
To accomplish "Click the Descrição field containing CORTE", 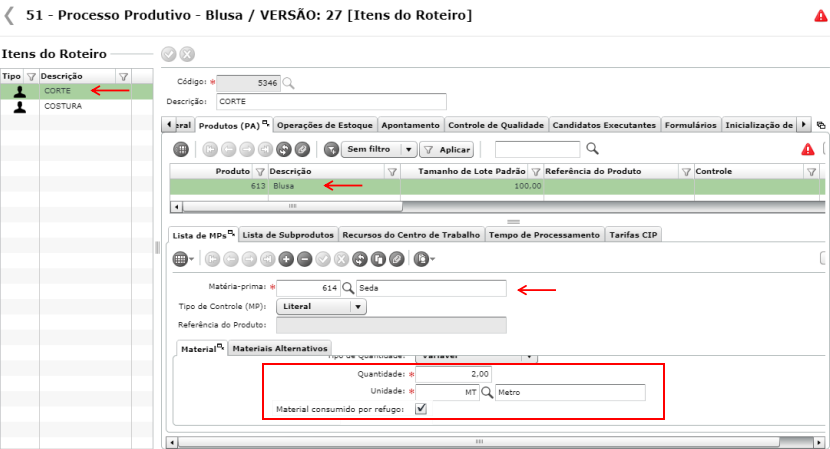I will [331, 102].
